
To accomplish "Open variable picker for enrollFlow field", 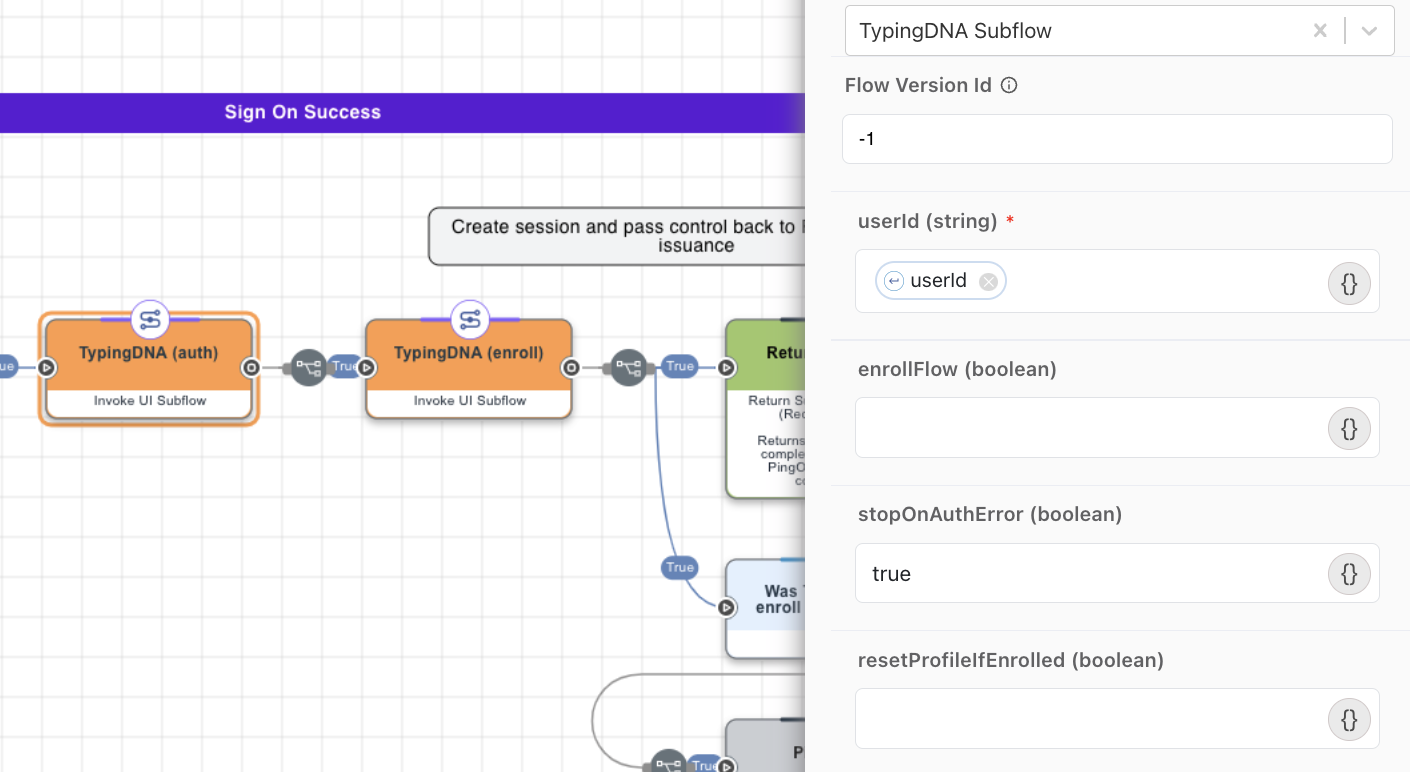I will click(x=1349, y=429).
